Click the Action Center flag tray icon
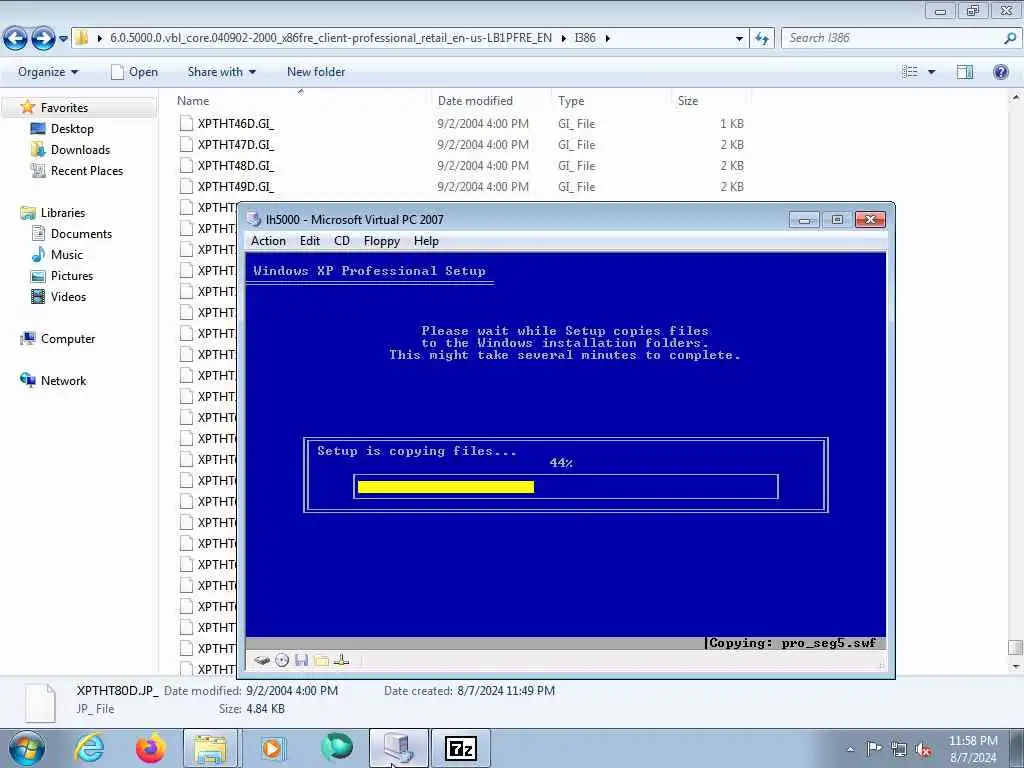Image resolution: width=1024 pixels, height=768 pixels. pyautogui.click(x=874, y=749)
